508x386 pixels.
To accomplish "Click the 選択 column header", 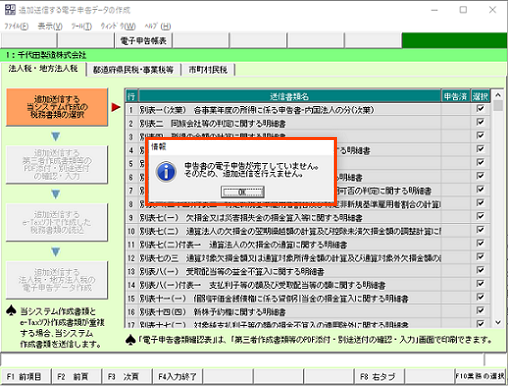I will (x=480, y=96).
